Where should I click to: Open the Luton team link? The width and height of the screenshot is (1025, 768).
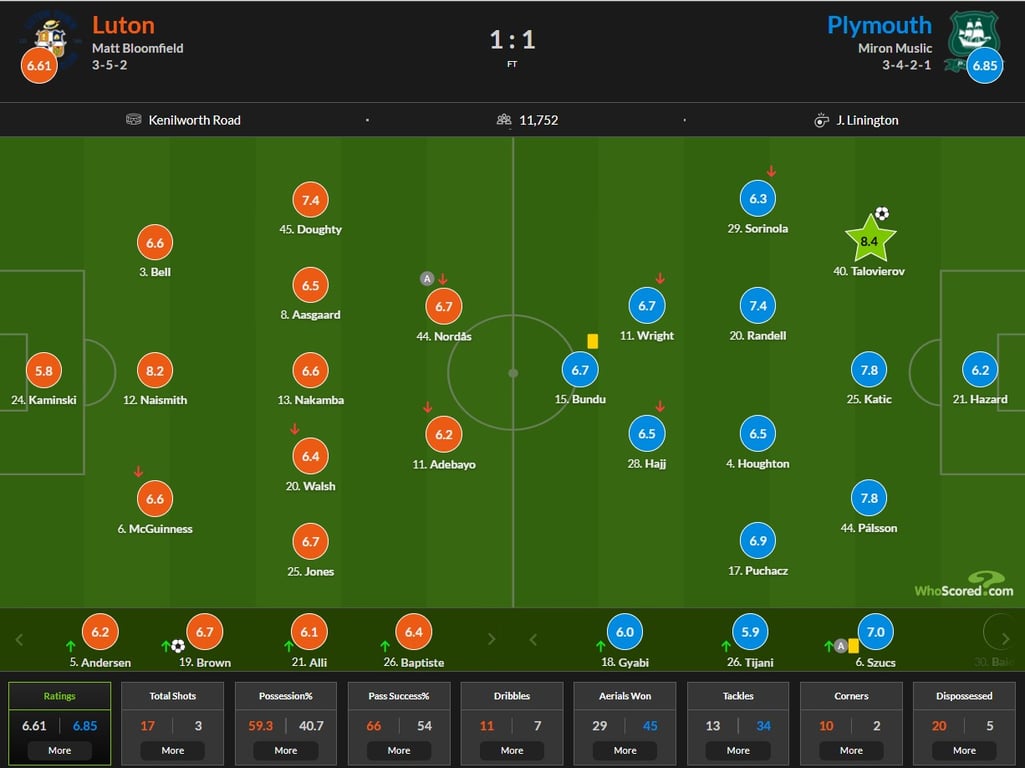click(x=123, y=24)
